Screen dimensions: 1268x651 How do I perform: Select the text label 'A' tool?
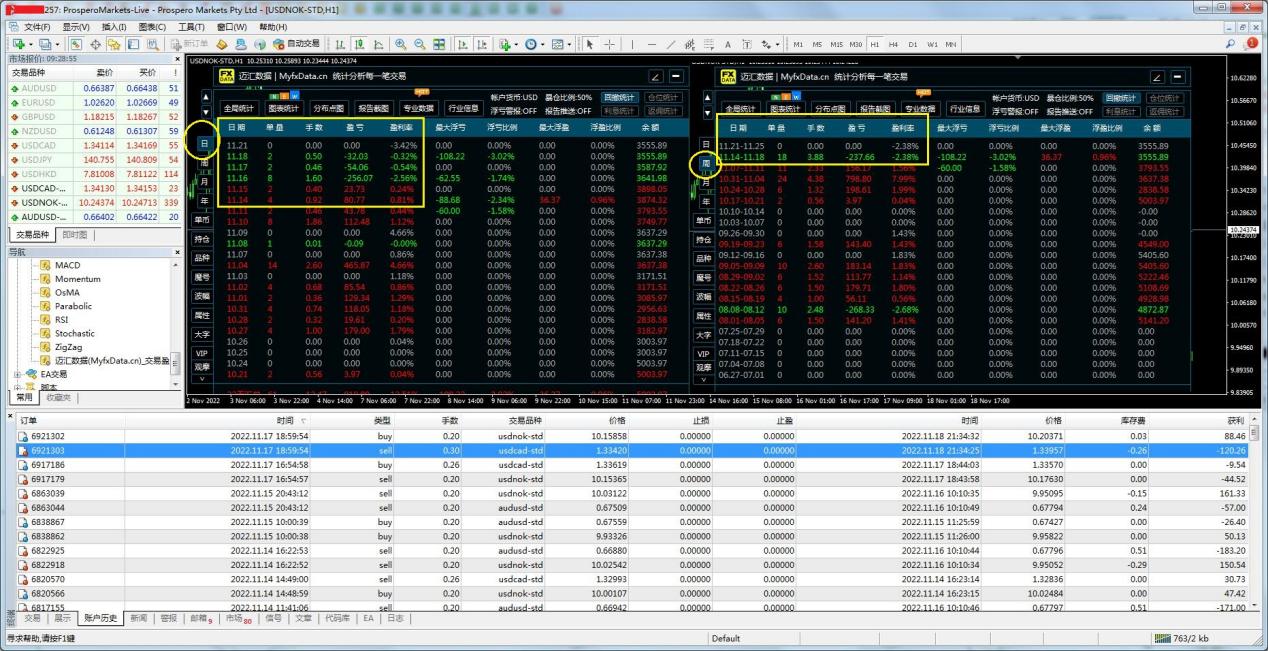(727, 44)
